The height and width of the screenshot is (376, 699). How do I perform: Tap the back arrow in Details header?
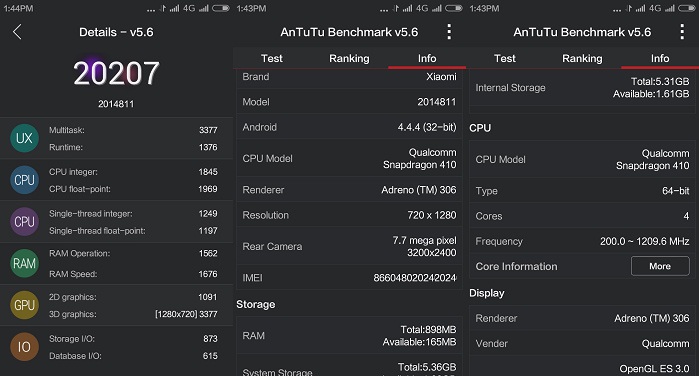point(17,32)
